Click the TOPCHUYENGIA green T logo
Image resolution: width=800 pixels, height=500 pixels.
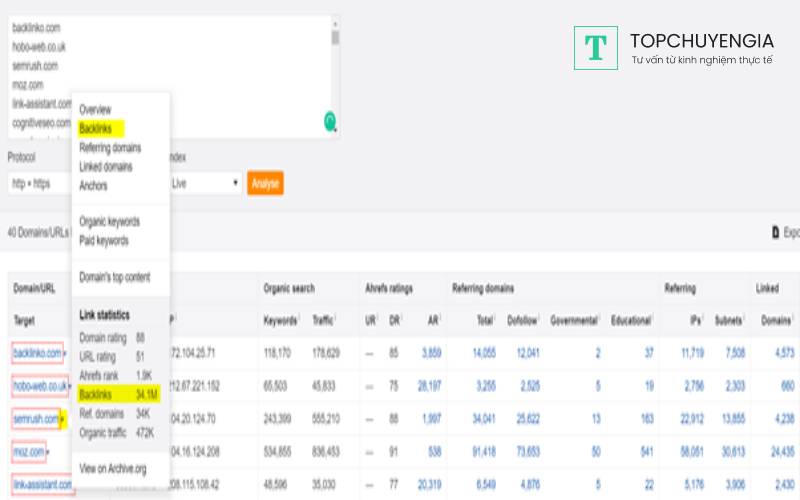[596, 48]
